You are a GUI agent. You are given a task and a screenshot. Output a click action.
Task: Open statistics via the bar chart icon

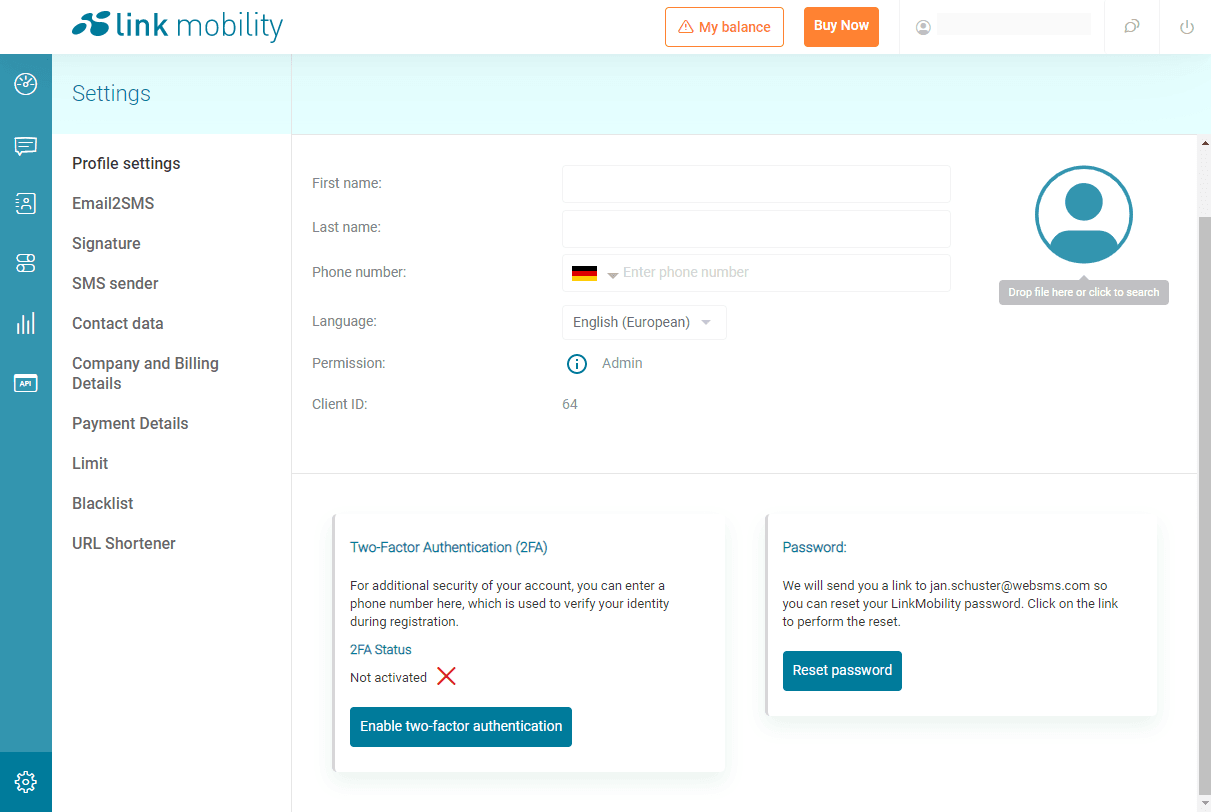[26, 322]
